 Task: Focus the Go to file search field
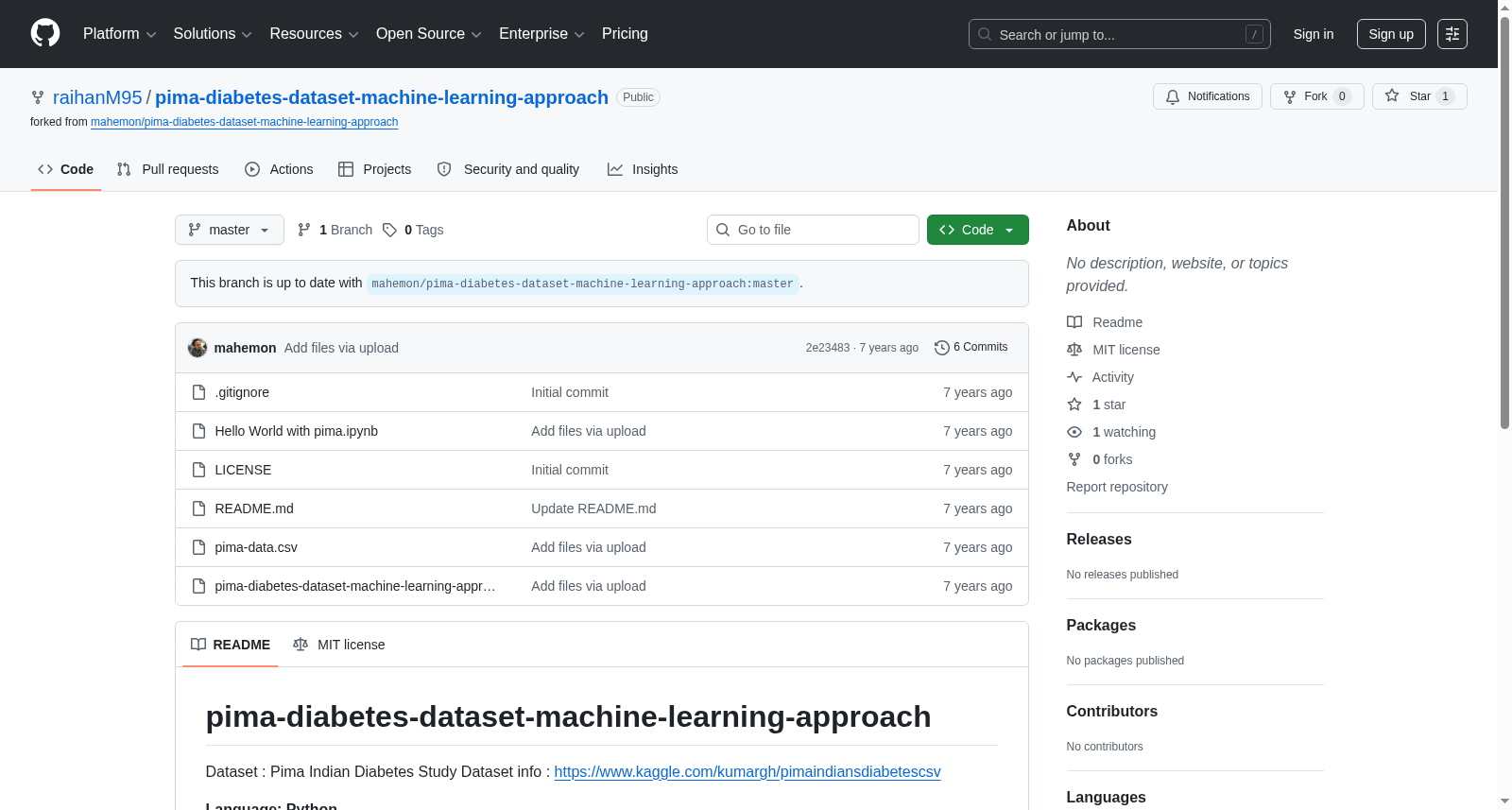[x=813, y=230]
